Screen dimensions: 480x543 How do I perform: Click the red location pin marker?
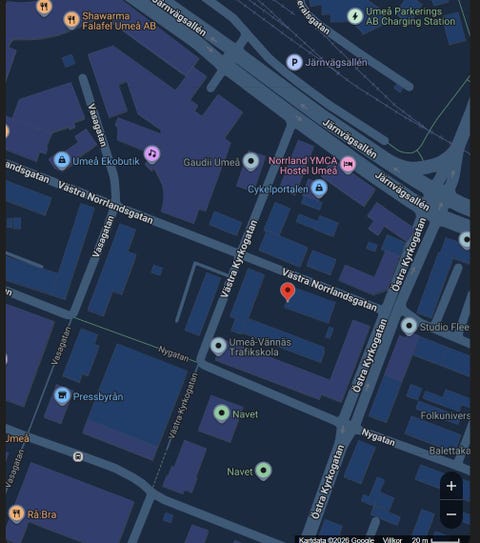click(287, 292)
